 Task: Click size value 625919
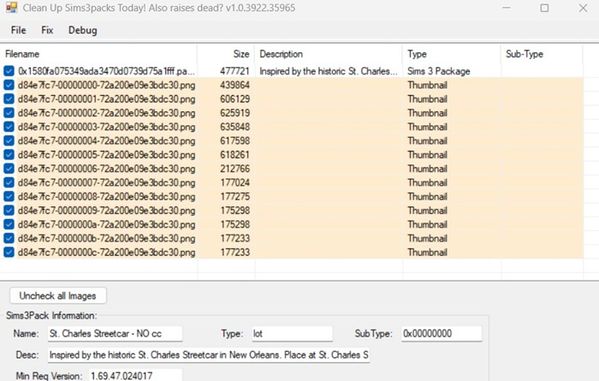pyautogui.click(x=235, y=113)
